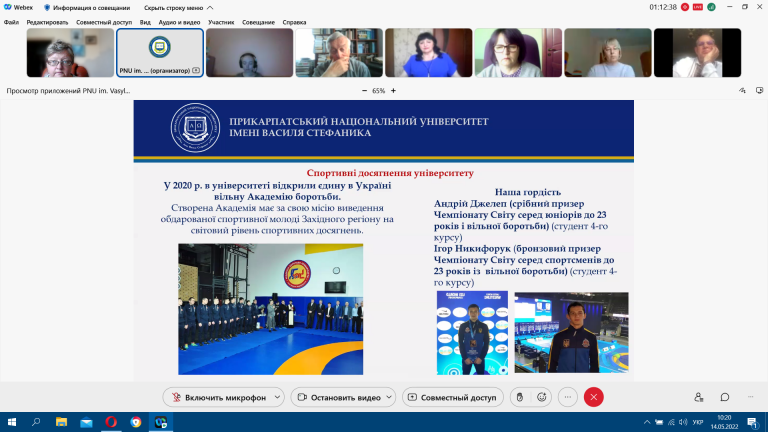This screenshot has height=432, width=768.
Task: Open the chat bubble icon
Action: (x=725, y=397)
